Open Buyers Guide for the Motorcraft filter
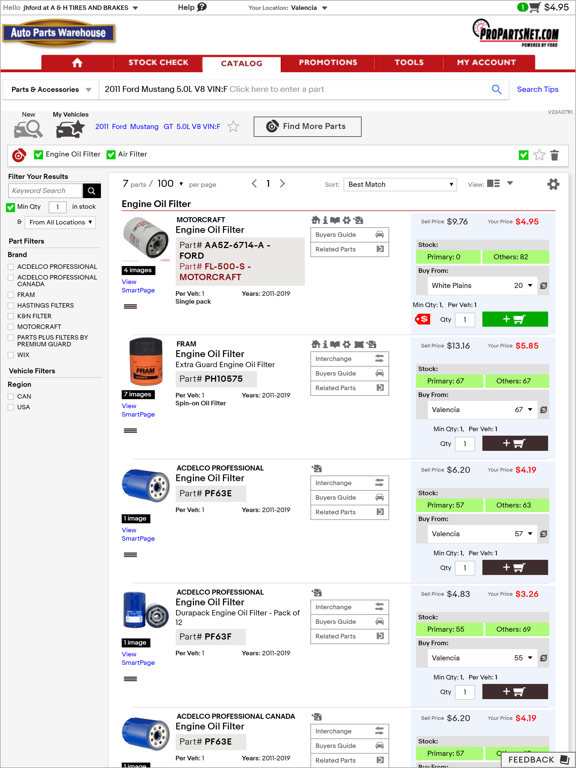The height and width of the screenshot is (768, 576). (349, 235)
